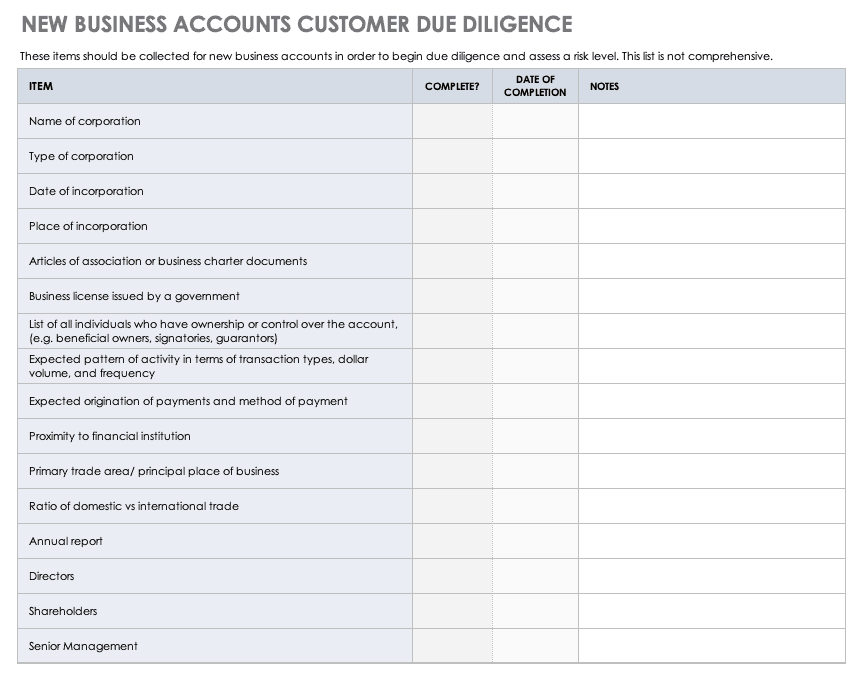865x688 pixels.
Task: Click Complete? cell for Date of incorporation
Action: 452,191
